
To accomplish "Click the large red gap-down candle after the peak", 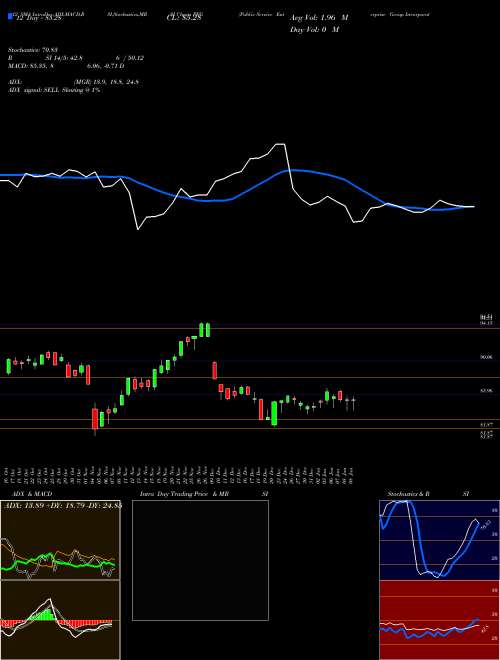I will click(214, 370).
